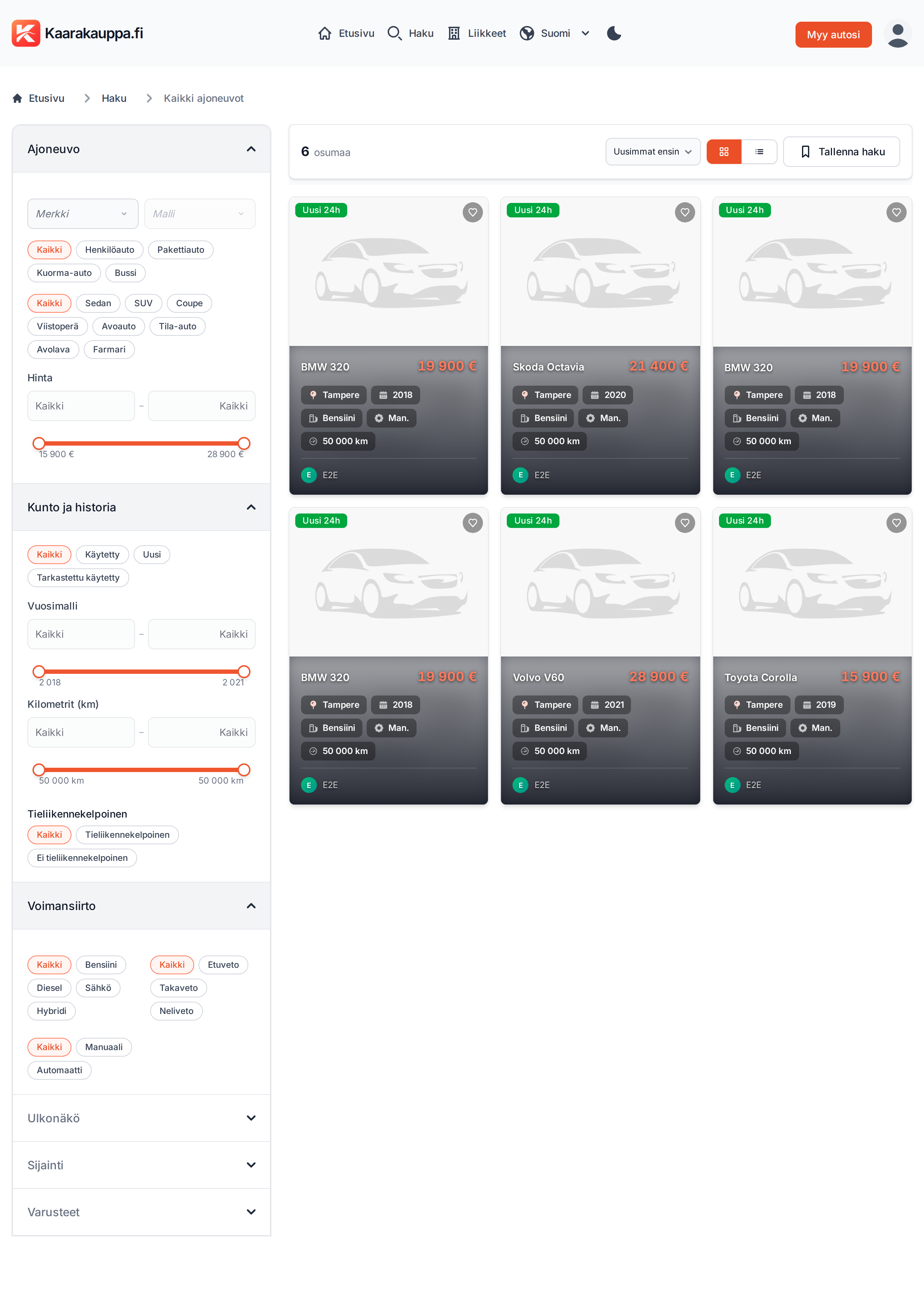
Task: Select the Tarkastettu käytetty chip
Action: [78, 578]
